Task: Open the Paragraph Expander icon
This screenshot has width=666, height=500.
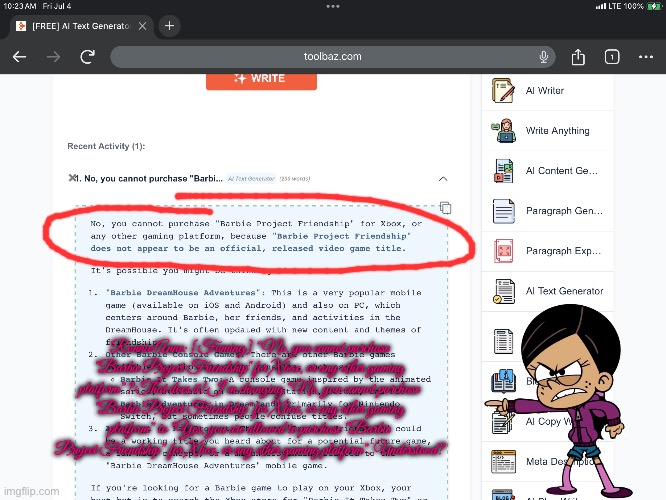Action: tap(504, 251)
